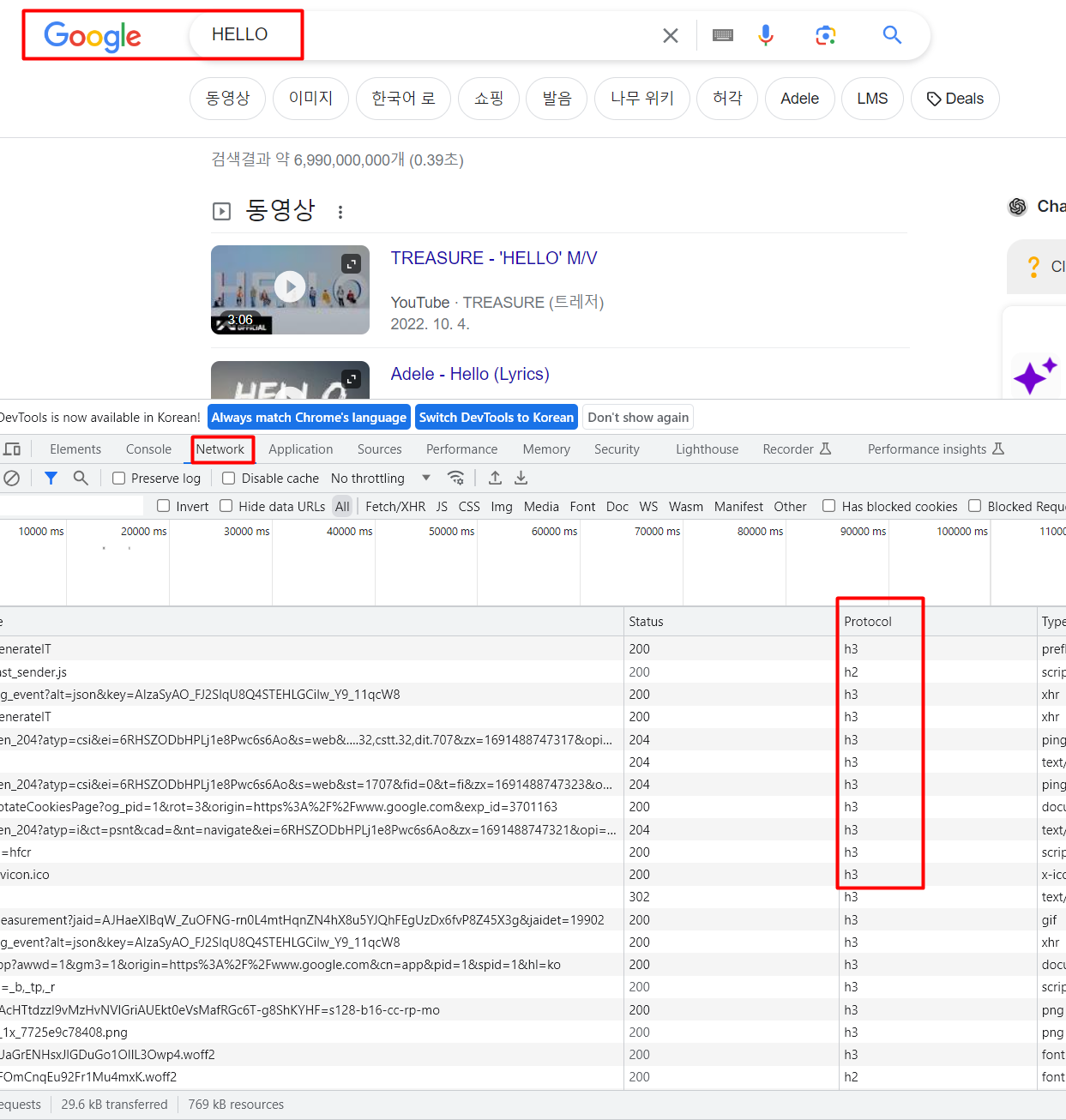Switch to the Sources tab

[380, 449]
